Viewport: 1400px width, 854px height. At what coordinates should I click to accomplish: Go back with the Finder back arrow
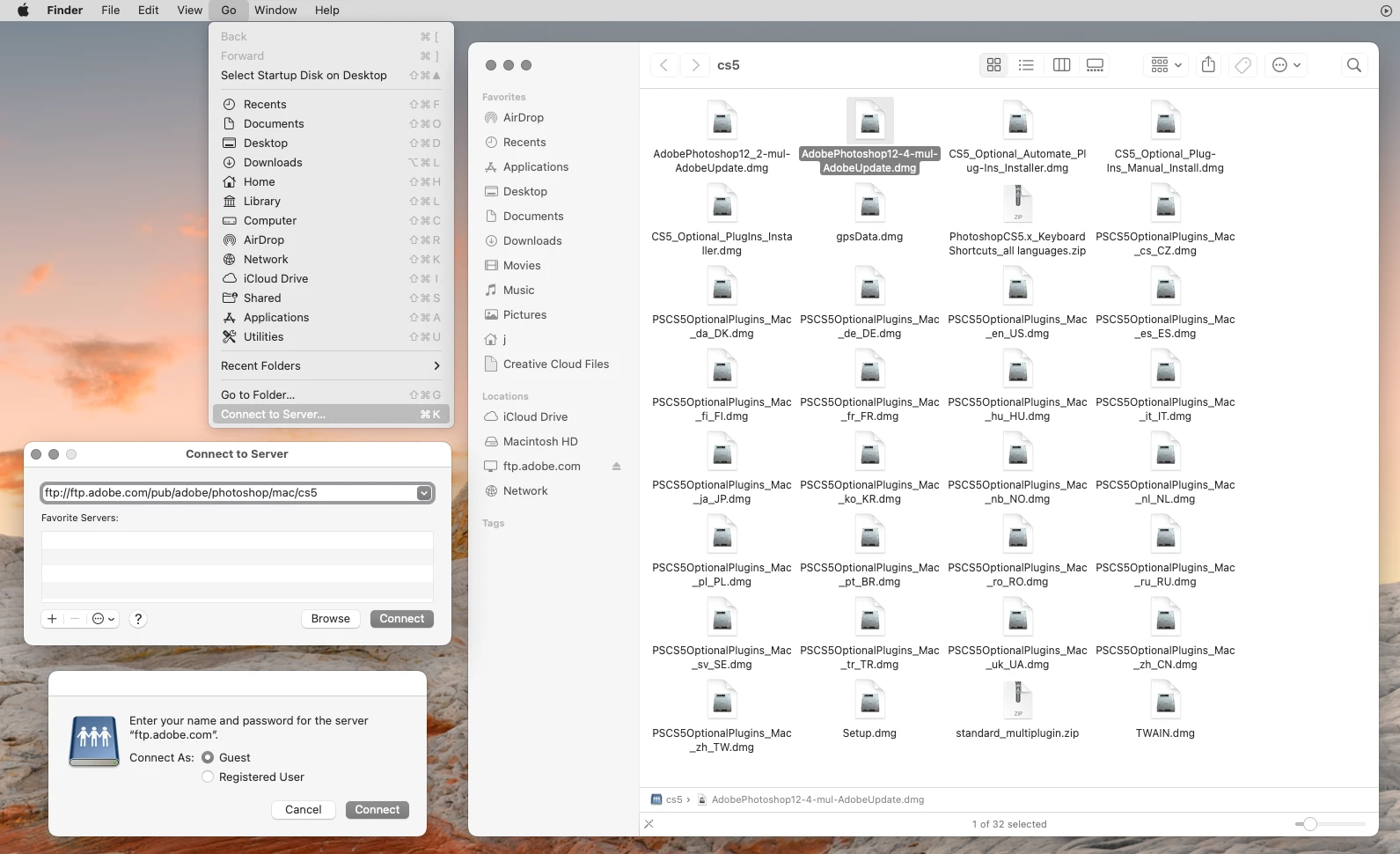pyautogui.click(x=664, y=65)
